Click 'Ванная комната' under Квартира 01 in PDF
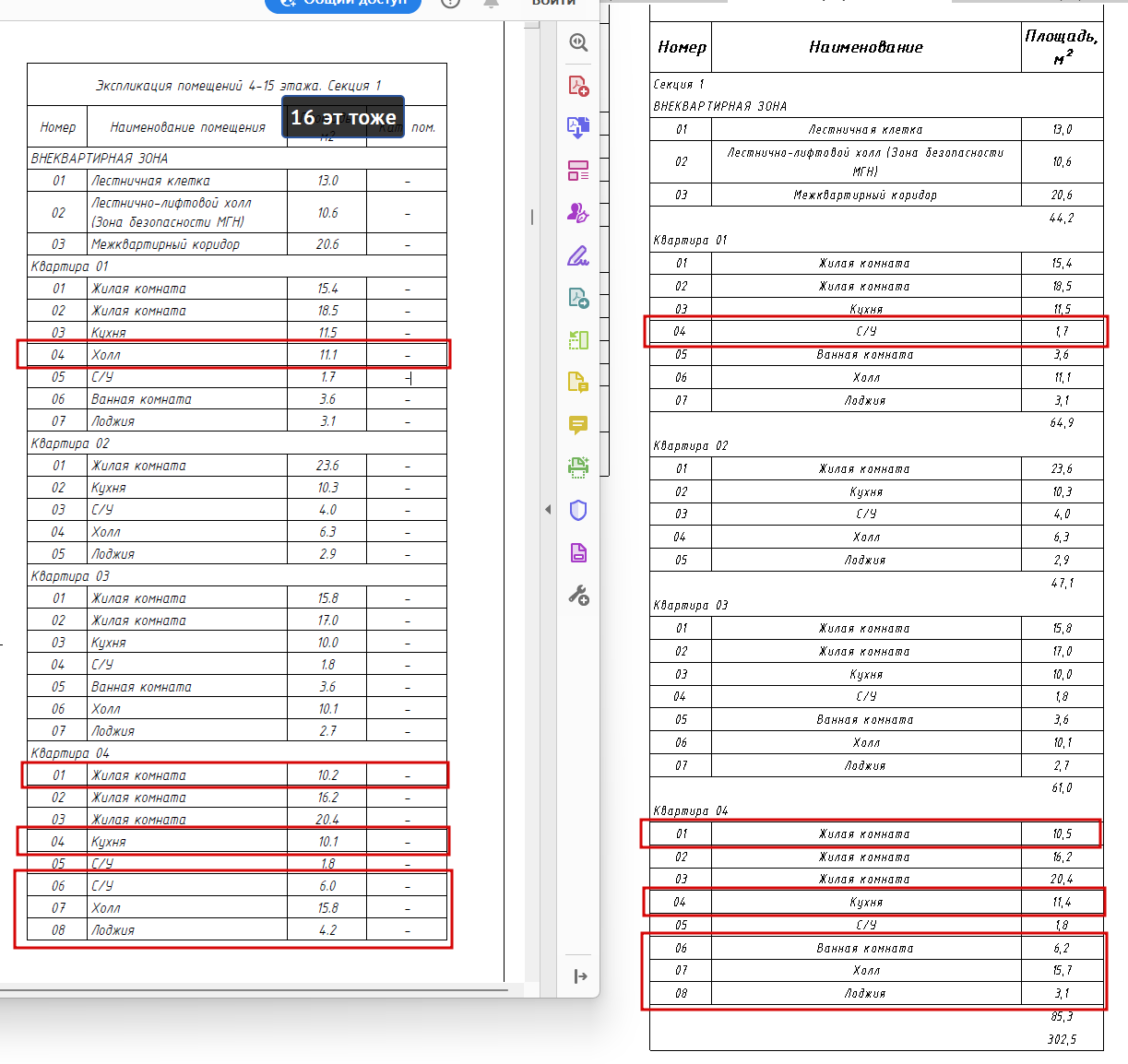Screen dimensions: 1128x1064 [x=141, y=399]
